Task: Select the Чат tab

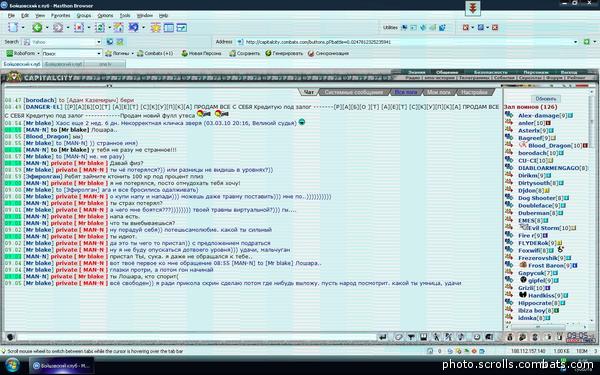Action: pyautogui.click(x=308, y=92)
